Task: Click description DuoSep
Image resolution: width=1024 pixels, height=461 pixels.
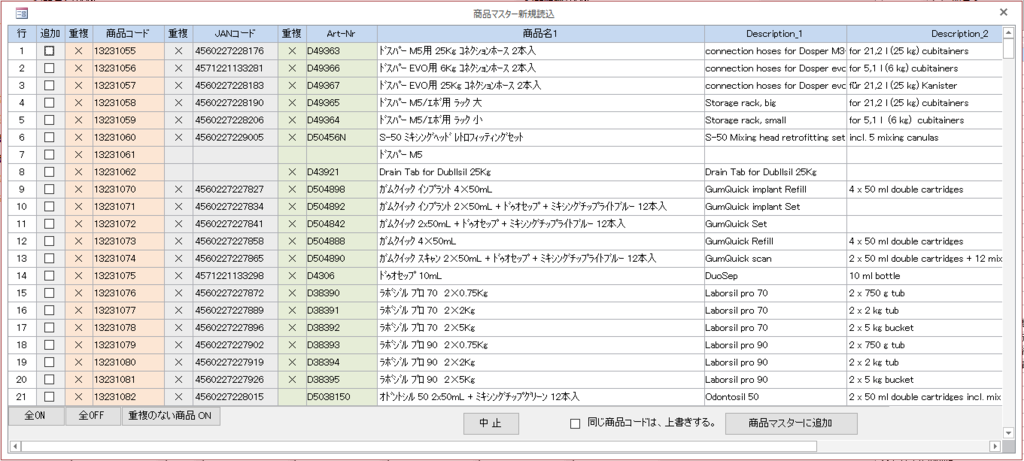Action: 775,276
